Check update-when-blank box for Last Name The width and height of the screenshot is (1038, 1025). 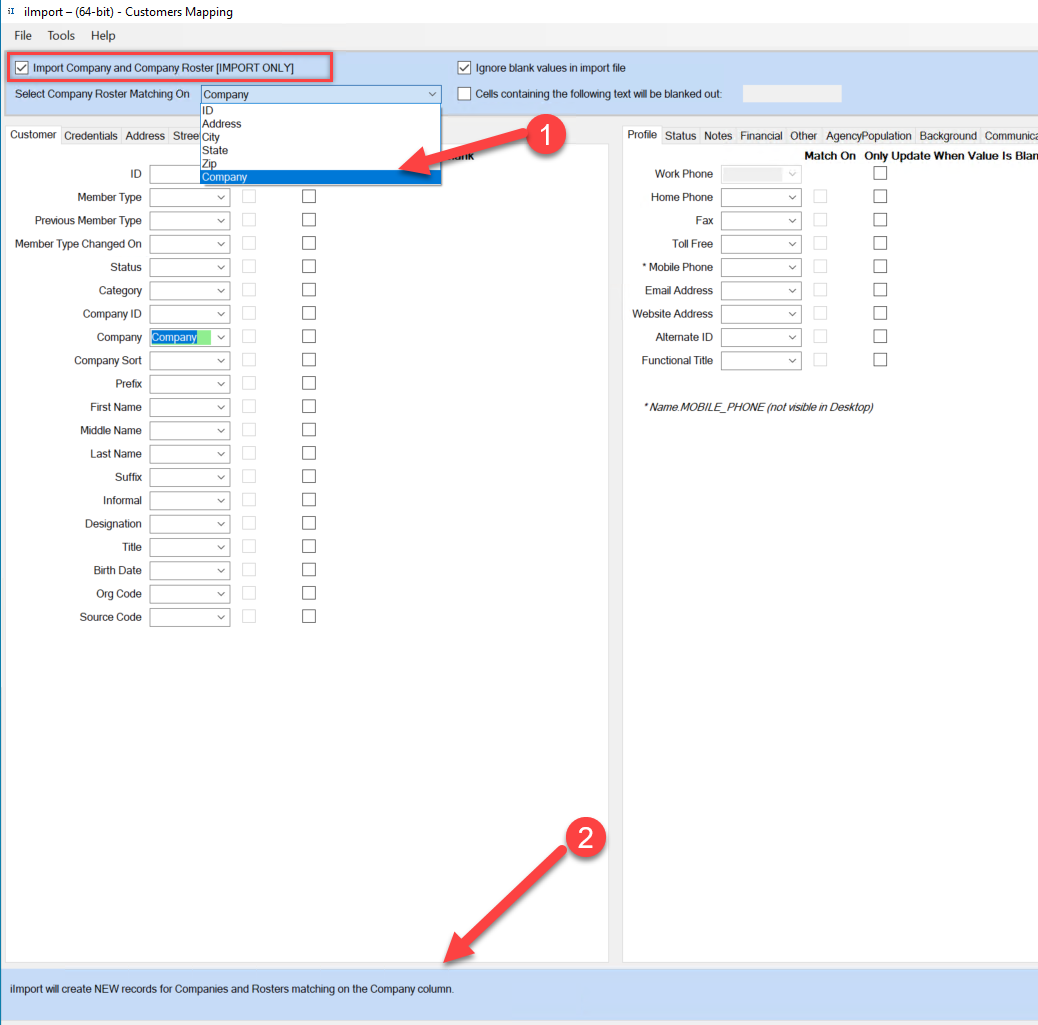tap(309, 454)
